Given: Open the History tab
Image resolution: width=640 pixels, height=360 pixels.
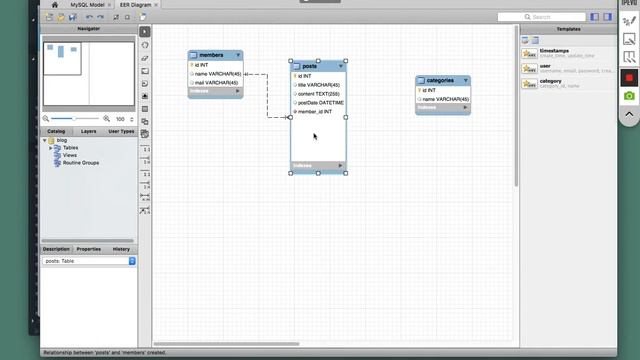Looking at the screenshot, I should (121, 249).
